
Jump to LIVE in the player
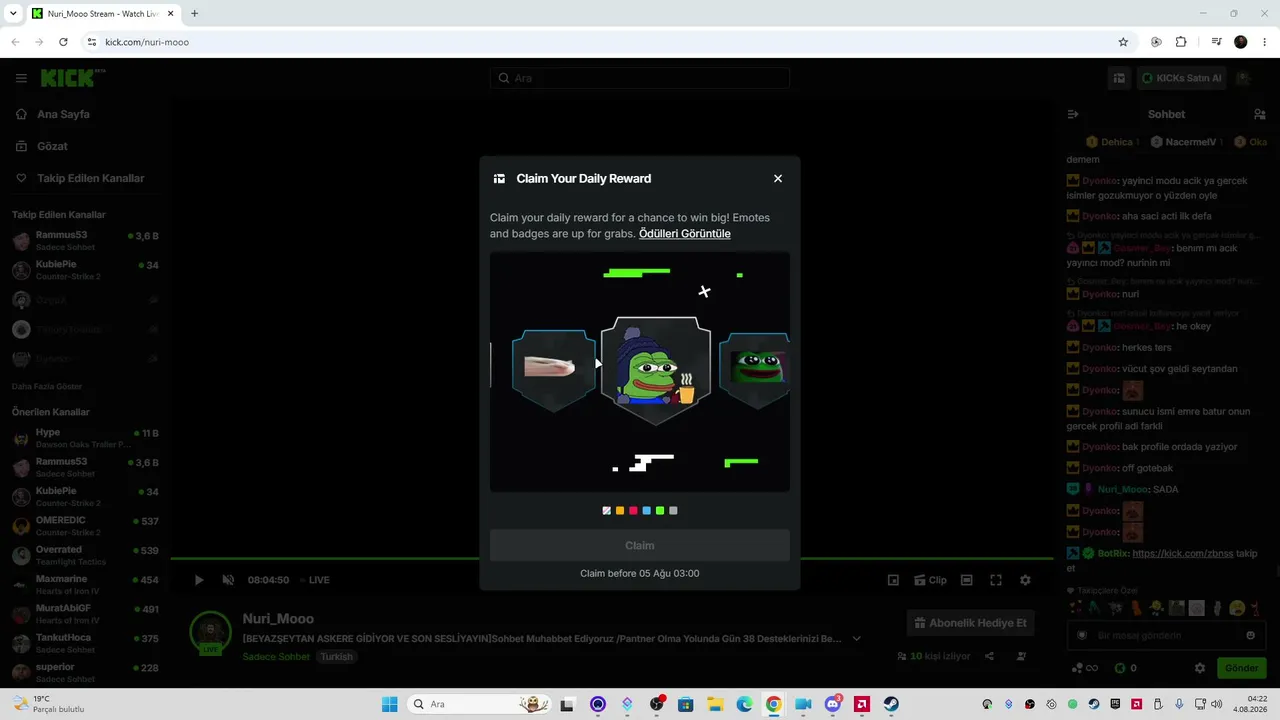point(314,580)
